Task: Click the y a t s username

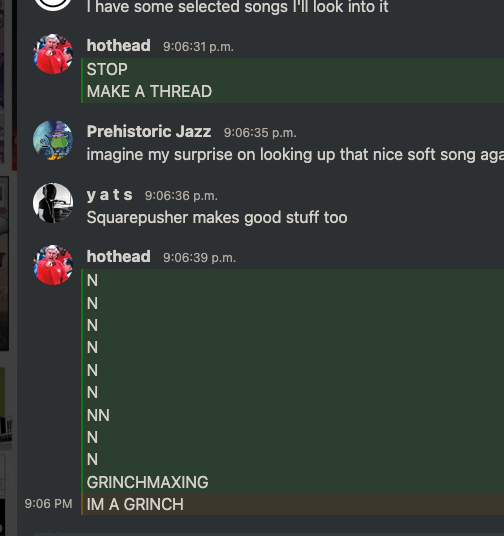Action: [x=109, y=195]
